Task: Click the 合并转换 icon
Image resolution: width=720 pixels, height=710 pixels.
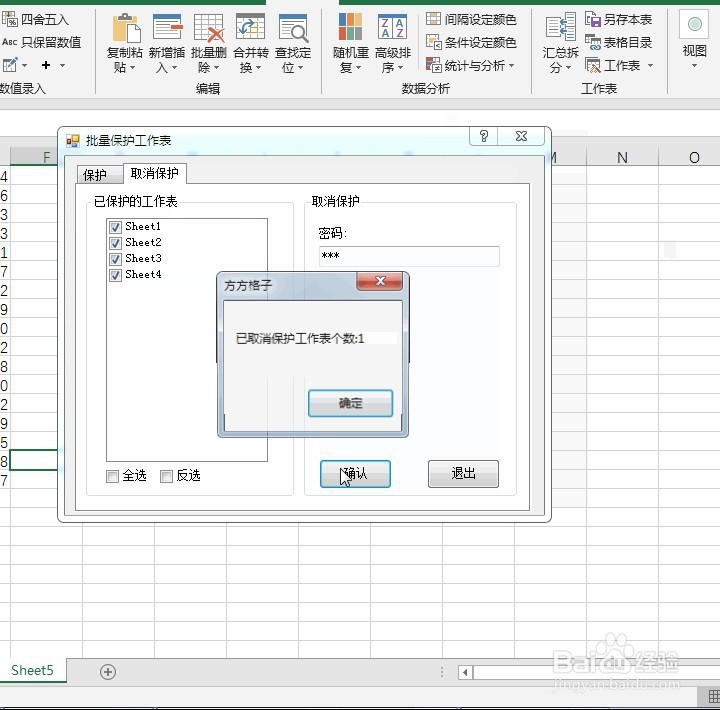Action: [x=251, y=28]
